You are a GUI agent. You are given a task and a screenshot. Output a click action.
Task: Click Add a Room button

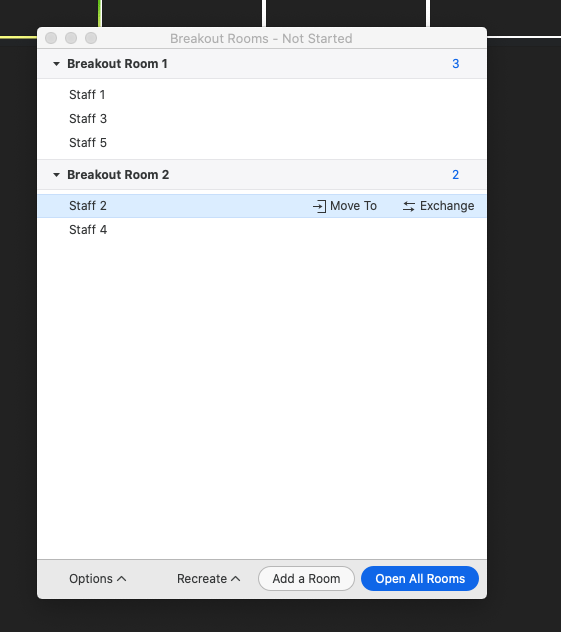(x=306, y=579)
